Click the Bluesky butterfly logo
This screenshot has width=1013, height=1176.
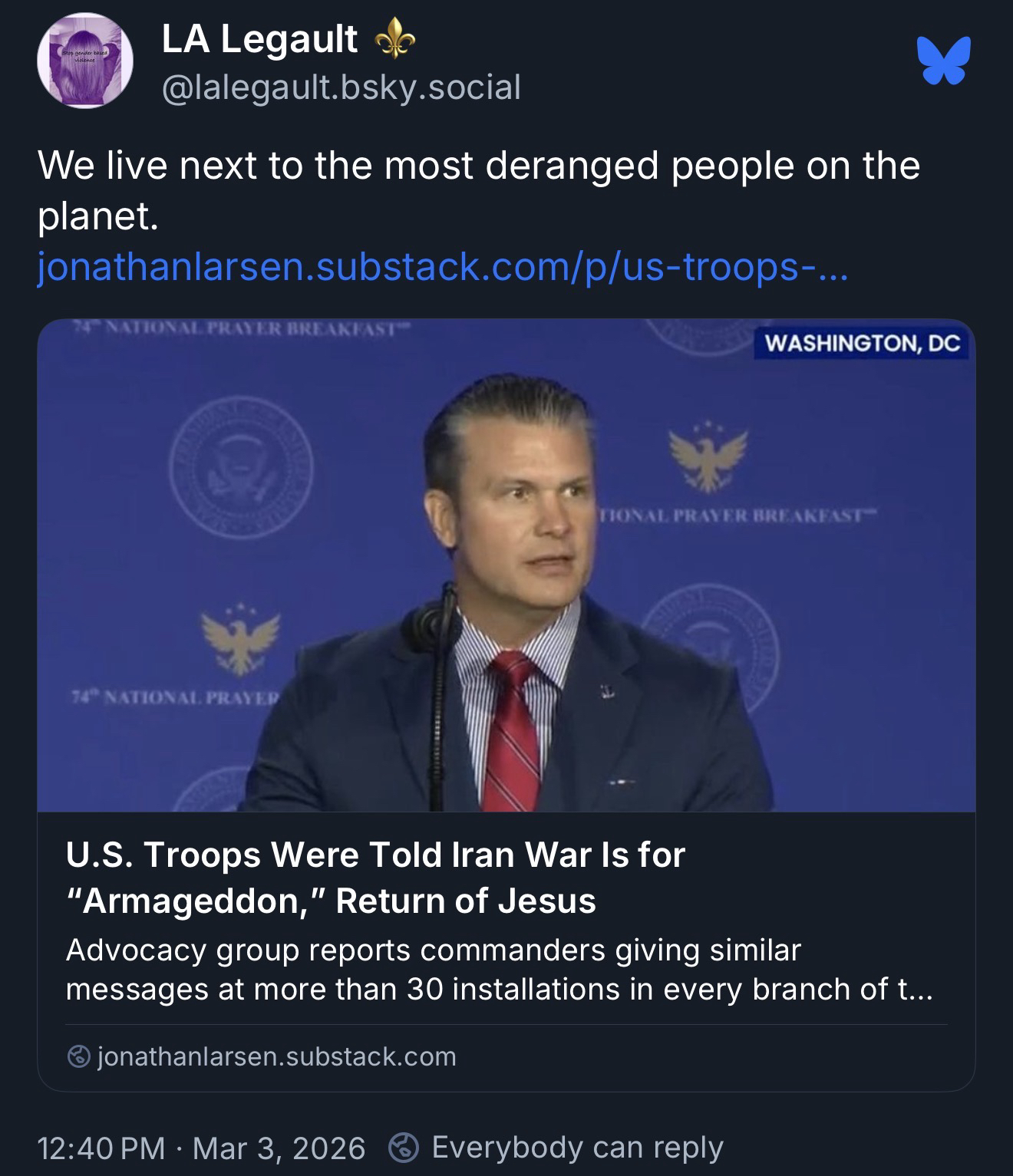tap(943, 61)
